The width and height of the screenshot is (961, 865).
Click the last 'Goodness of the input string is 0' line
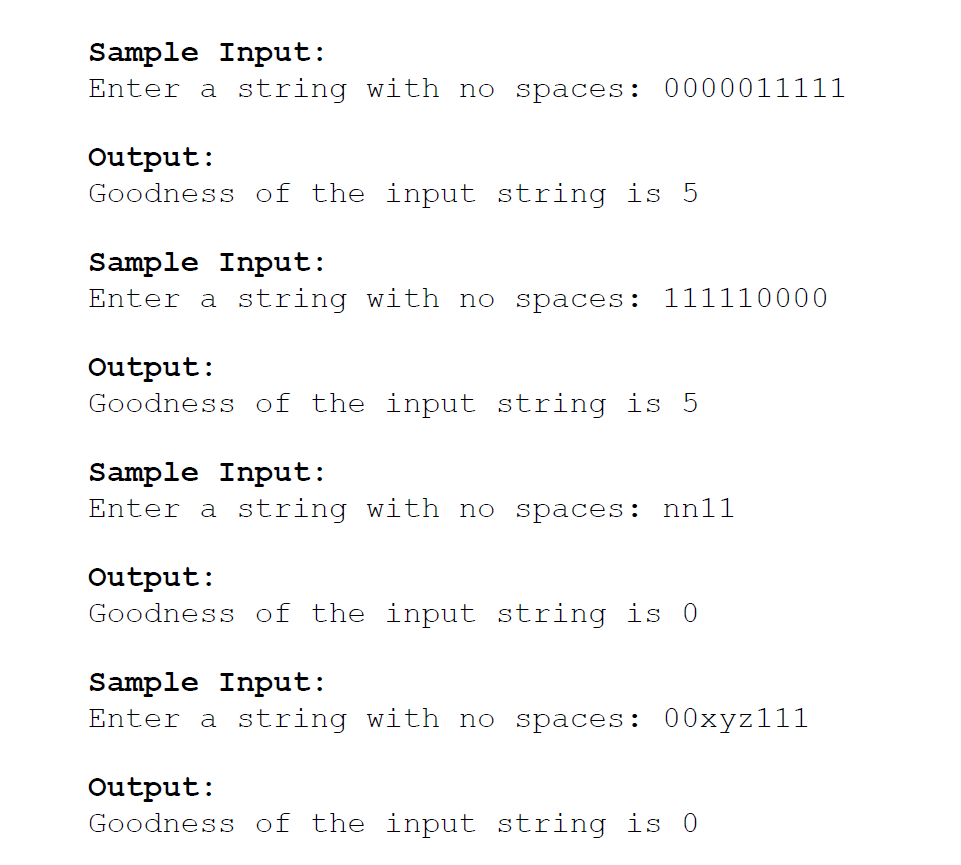(393, 824)
